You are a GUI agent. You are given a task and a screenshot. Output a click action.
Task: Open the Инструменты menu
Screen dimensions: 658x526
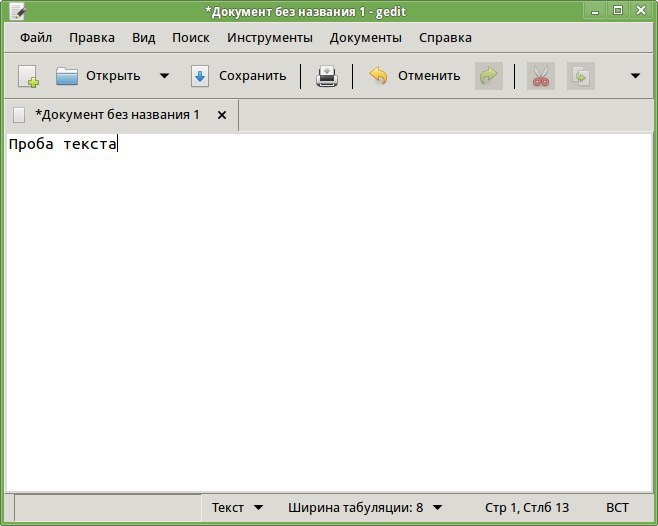(270, 38)
